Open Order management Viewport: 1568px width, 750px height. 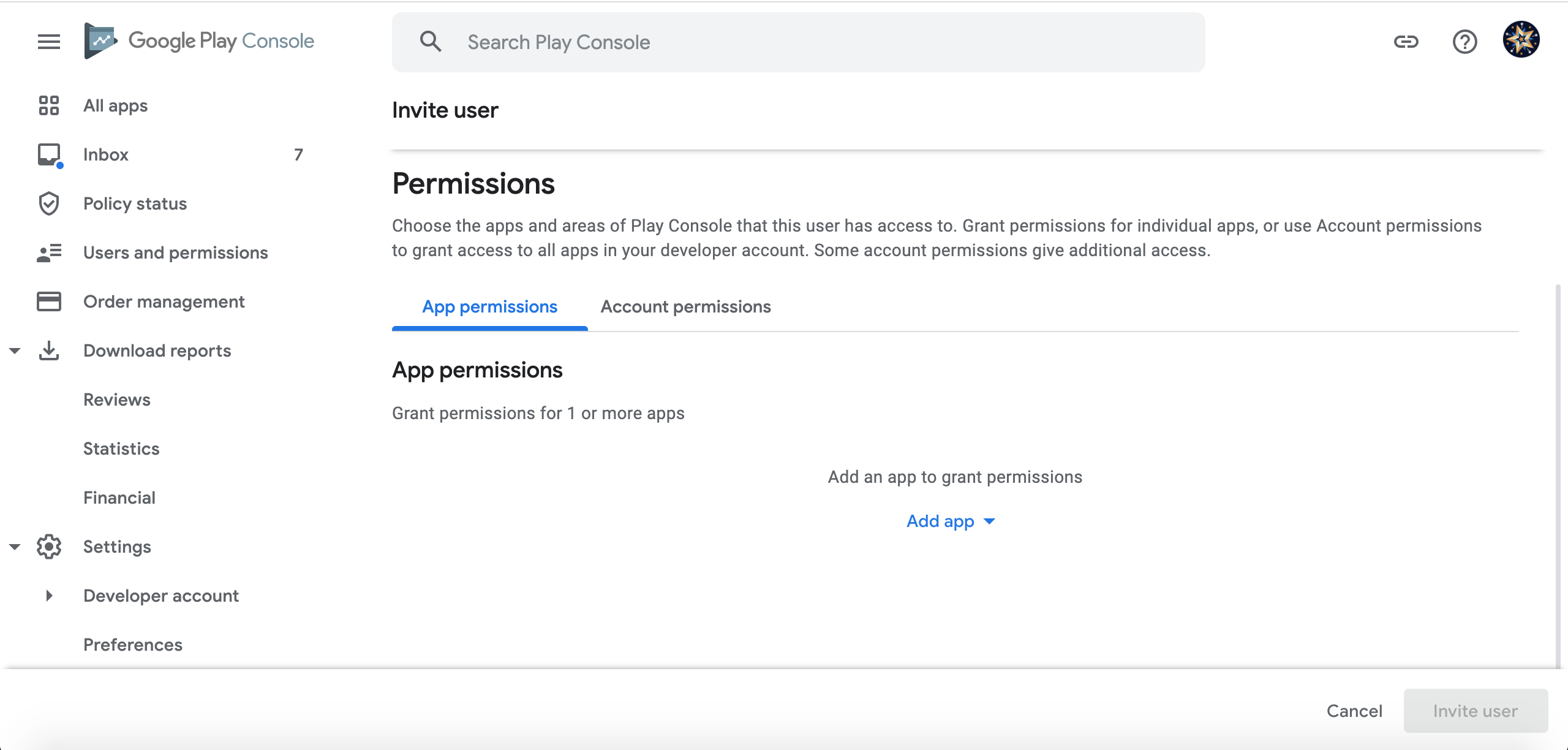(164, 301)
